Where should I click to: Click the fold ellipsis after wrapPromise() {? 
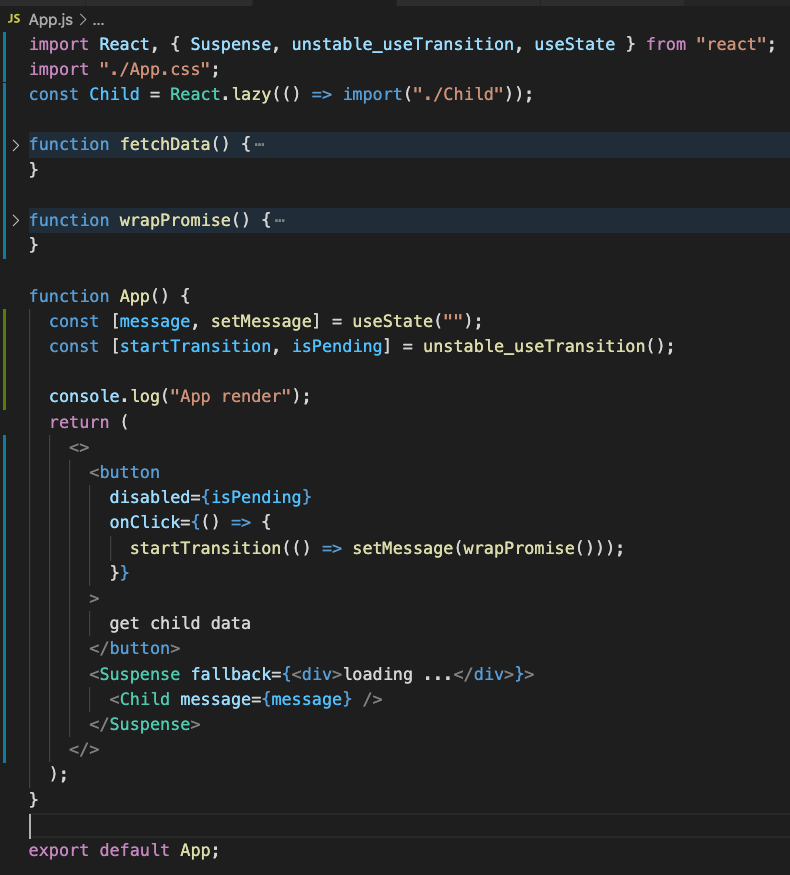point(280,220)
